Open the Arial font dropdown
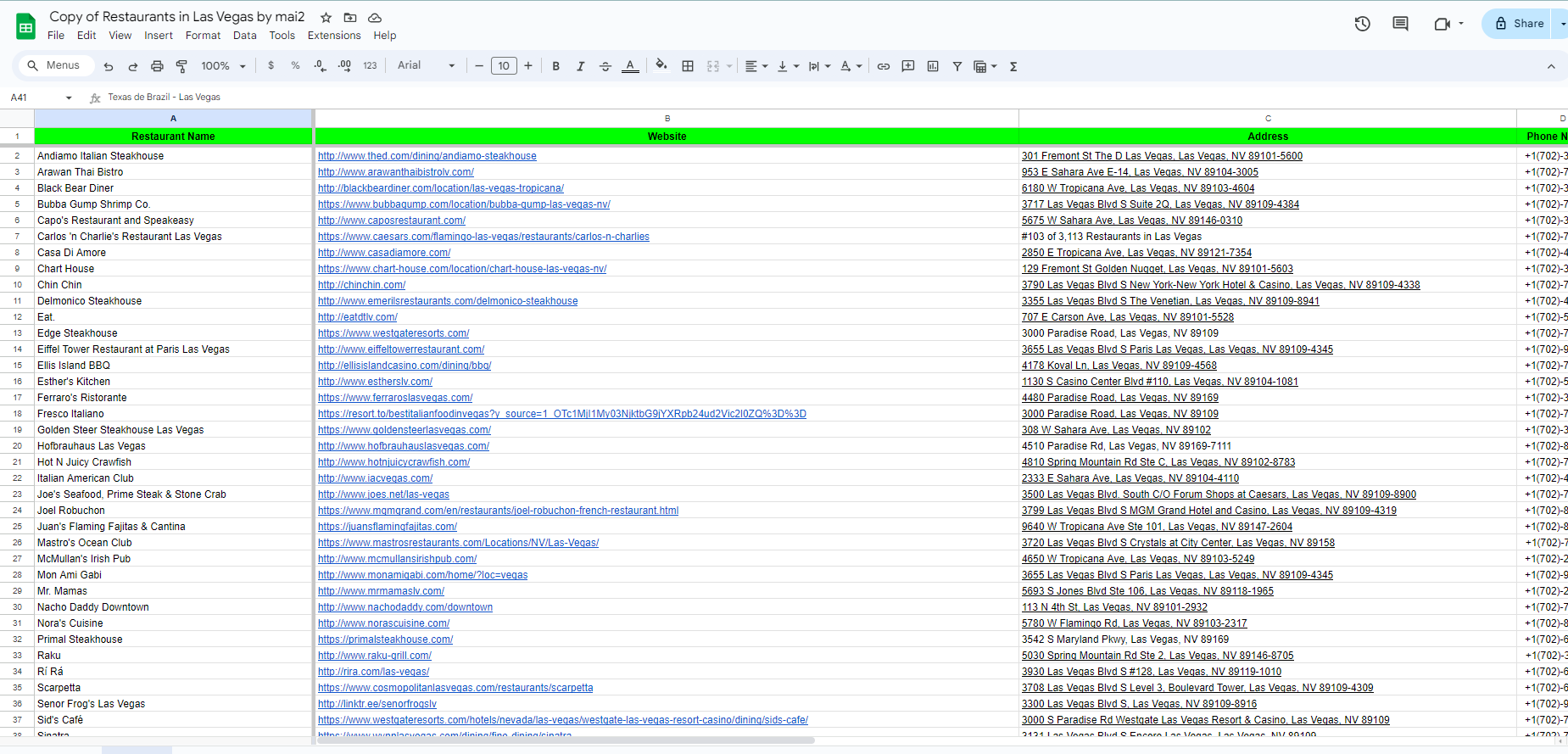Viewport: 1568px width, 754px height. click(x=427, y=65)
